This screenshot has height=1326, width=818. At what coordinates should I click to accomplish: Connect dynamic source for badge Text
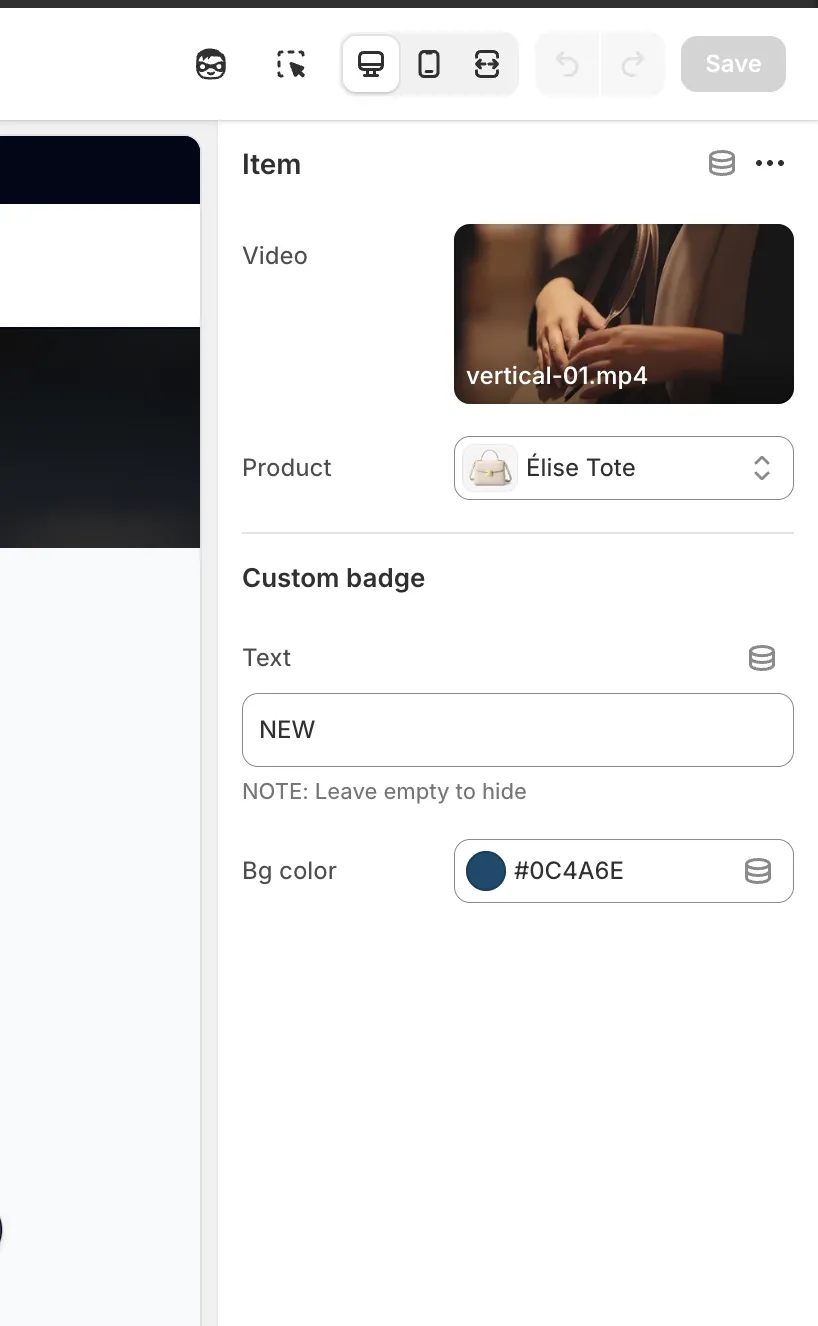762,658
